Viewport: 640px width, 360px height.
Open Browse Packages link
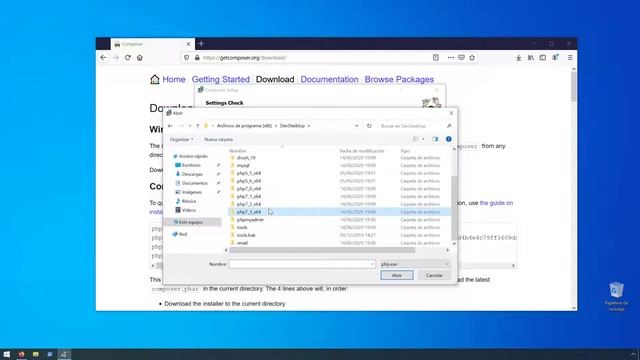[399, 79]
